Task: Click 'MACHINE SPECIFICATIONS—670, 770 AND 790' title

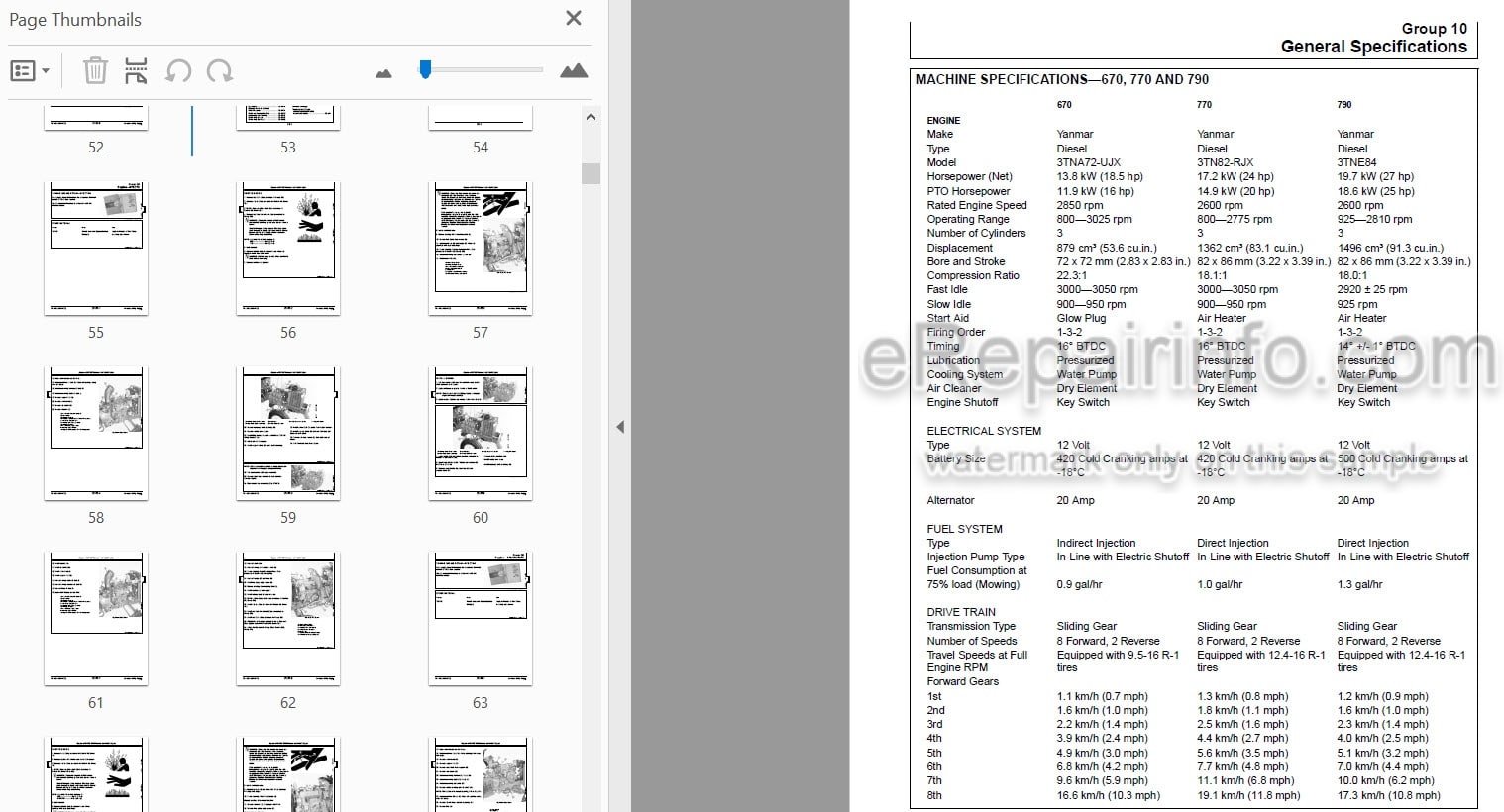Action: coord(1062,79)
